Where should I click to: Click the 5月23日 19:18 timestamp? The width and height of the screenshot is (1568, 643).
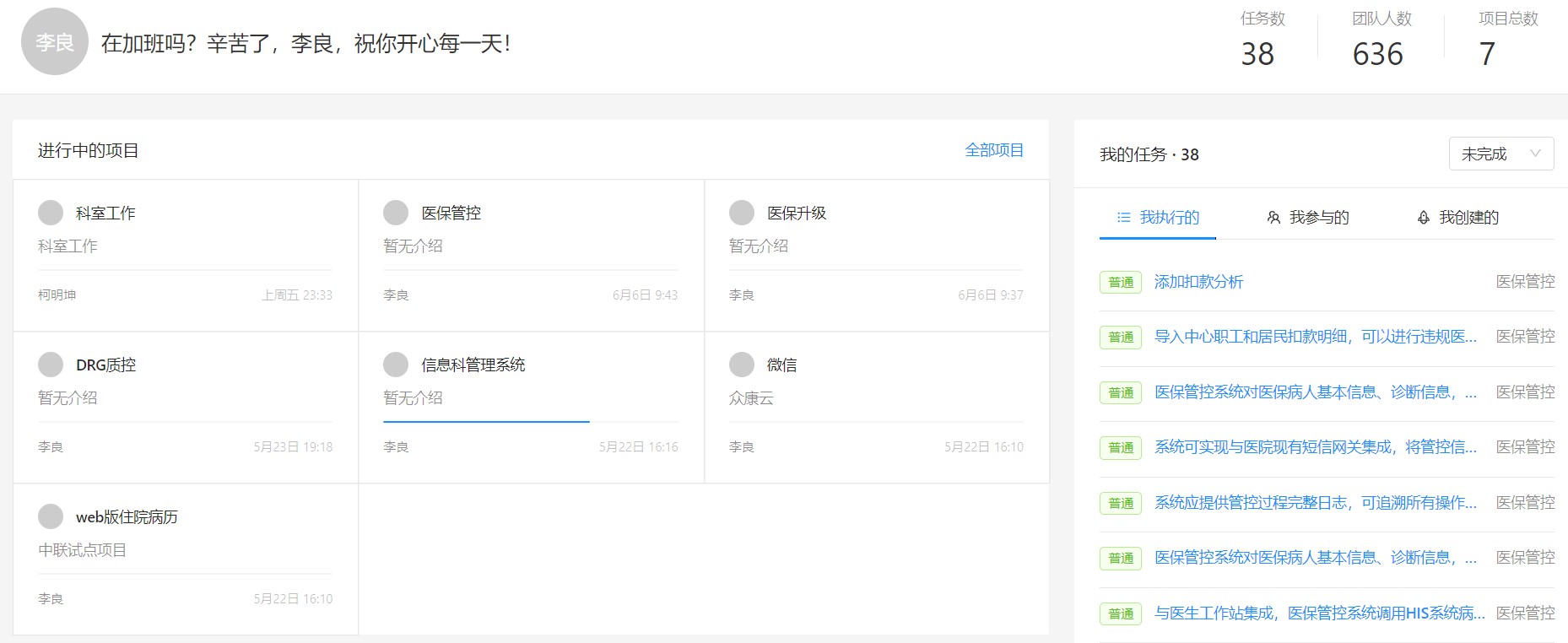point(293,446)
